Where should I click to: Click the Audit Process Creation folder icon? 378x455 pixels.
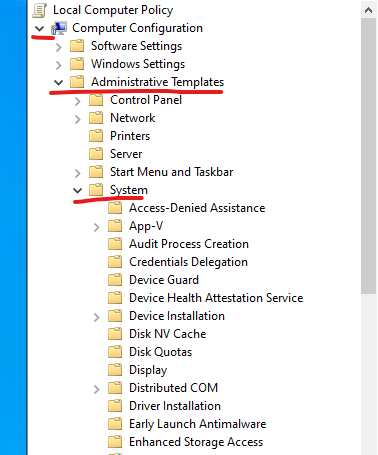115,244
